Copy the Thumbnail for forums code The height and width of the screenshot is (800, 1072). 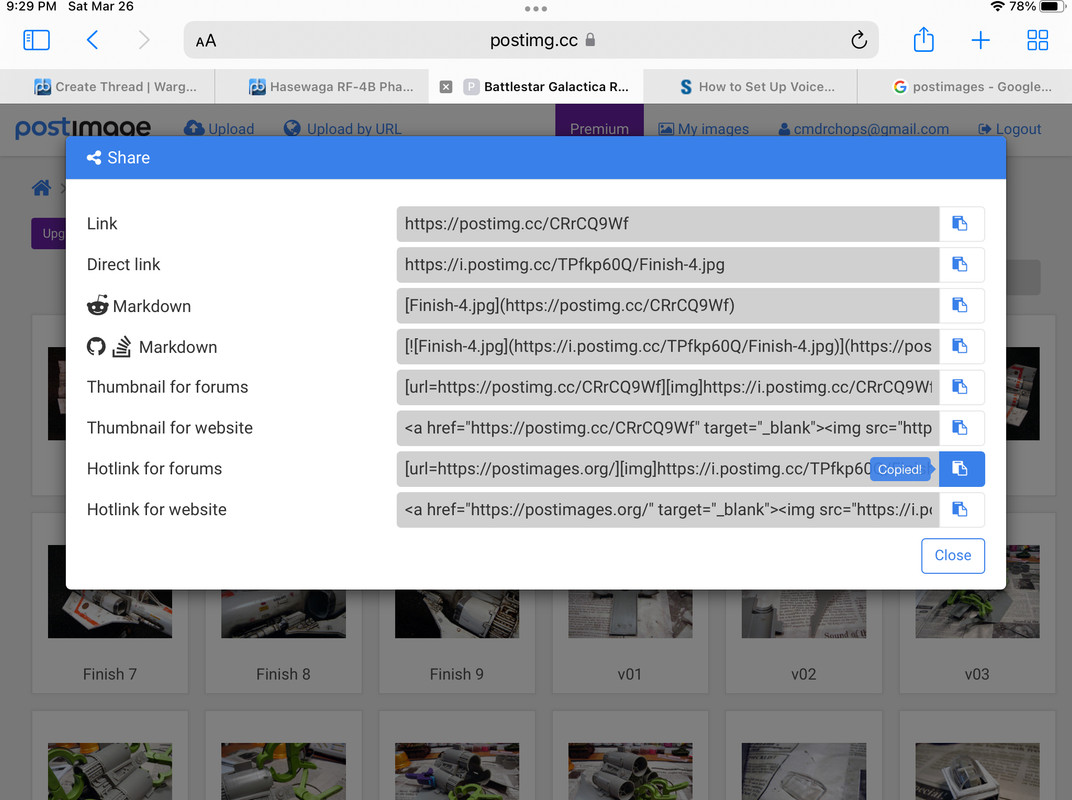pos(961,387)
